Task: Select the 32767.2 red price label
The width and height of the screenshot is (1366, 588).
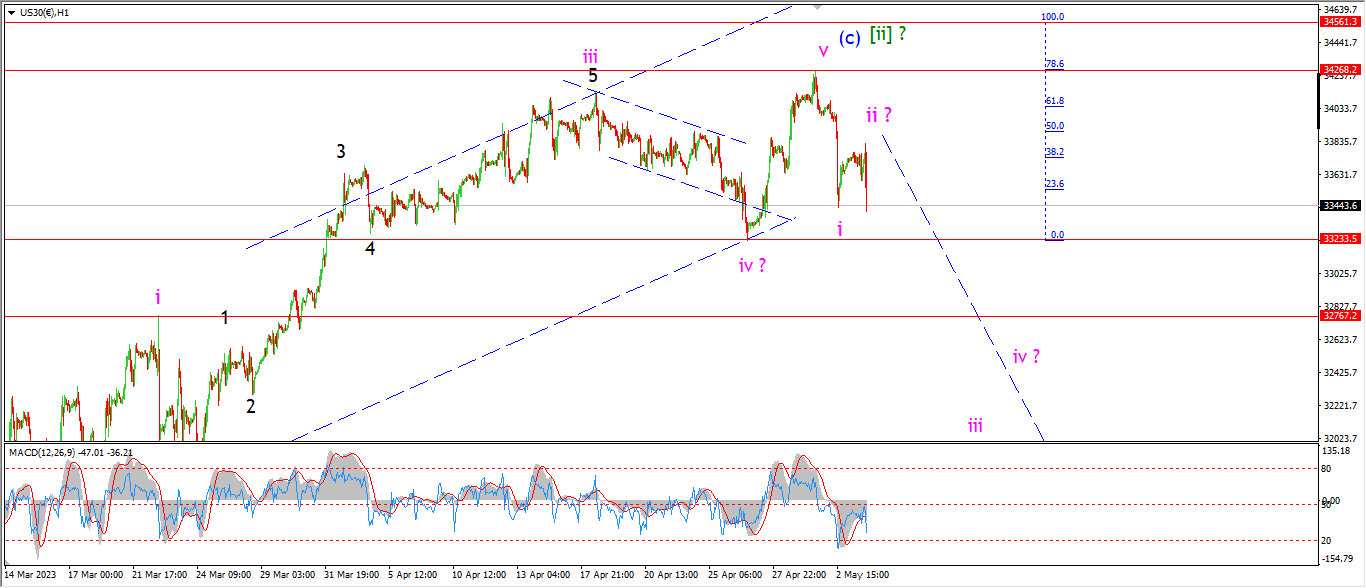Action: 1340,315
